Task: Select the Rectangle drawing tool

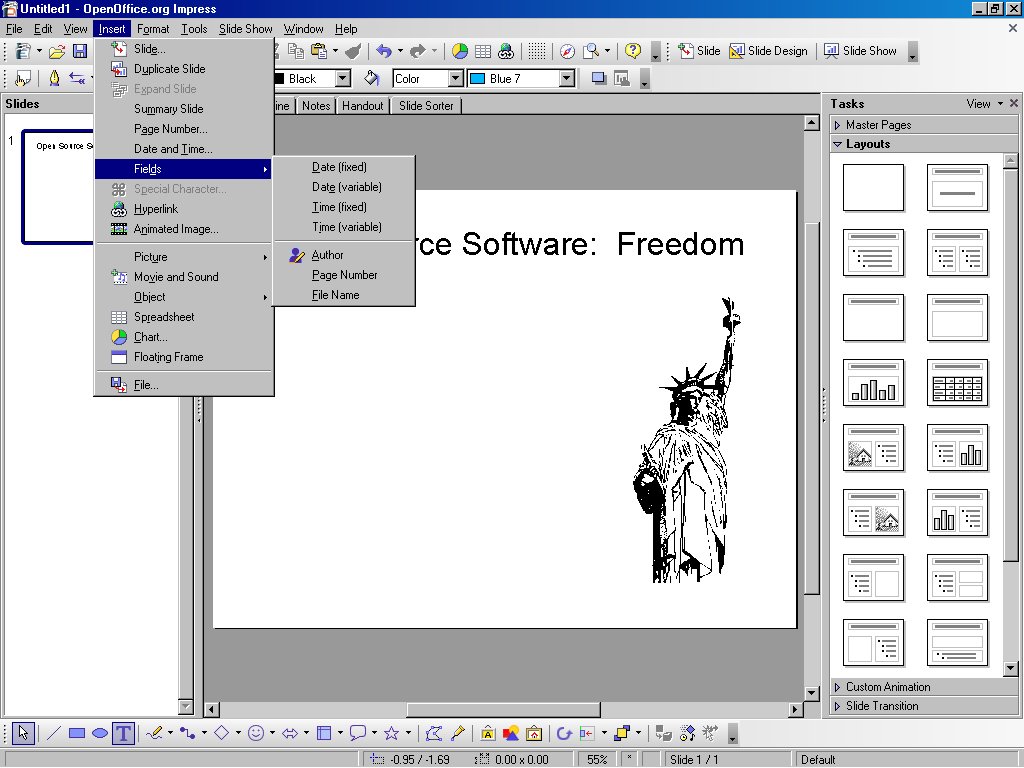Action: pos(77,733)
